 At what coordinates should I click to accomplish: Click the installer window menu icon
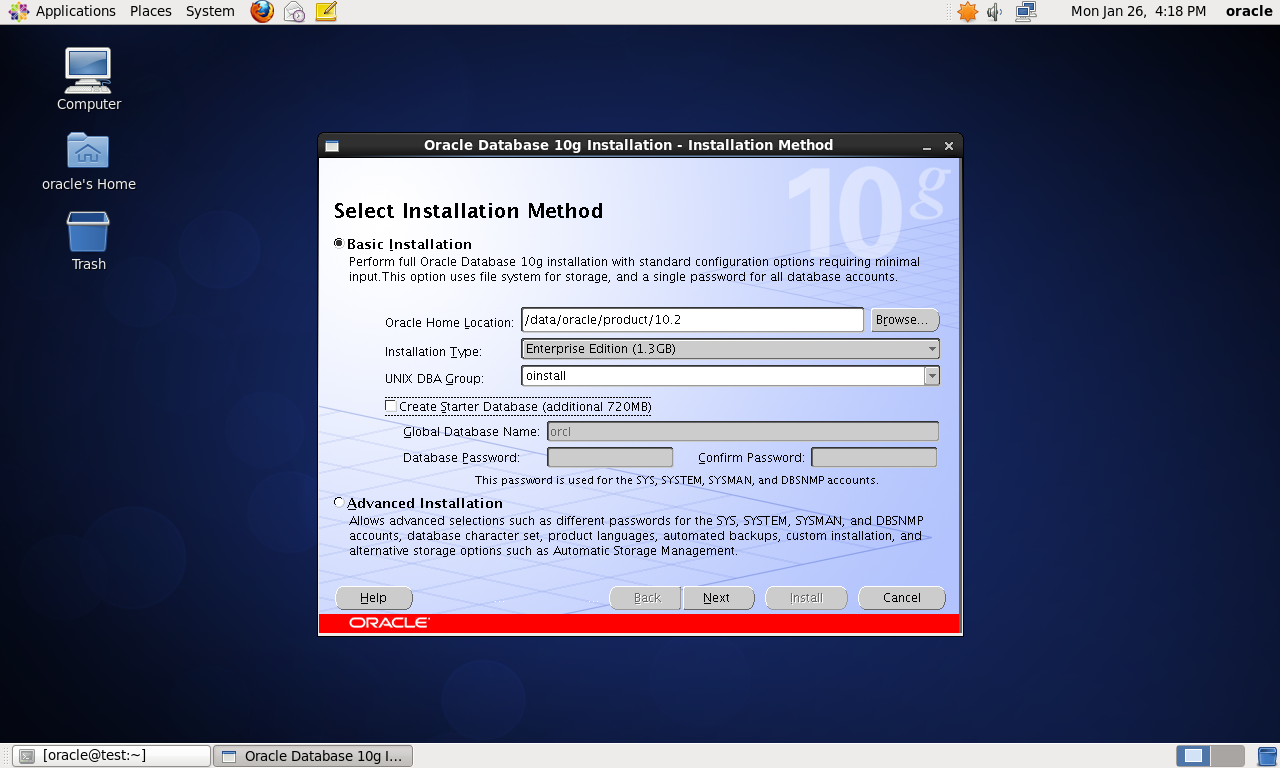[332, 146]
